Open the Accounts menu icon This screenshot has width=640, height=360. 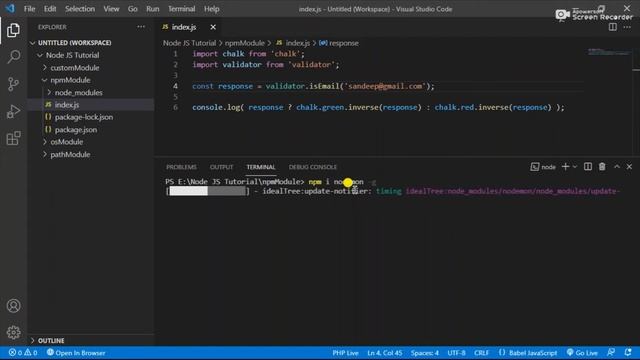coord(13,306)
